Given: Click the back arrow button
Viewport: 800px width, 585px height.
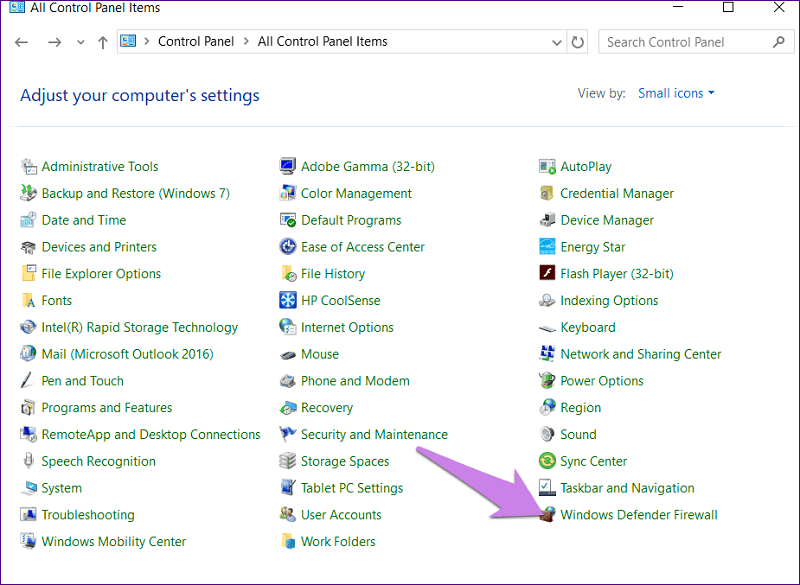Looking at the screenshot, I should click(21, 42).
